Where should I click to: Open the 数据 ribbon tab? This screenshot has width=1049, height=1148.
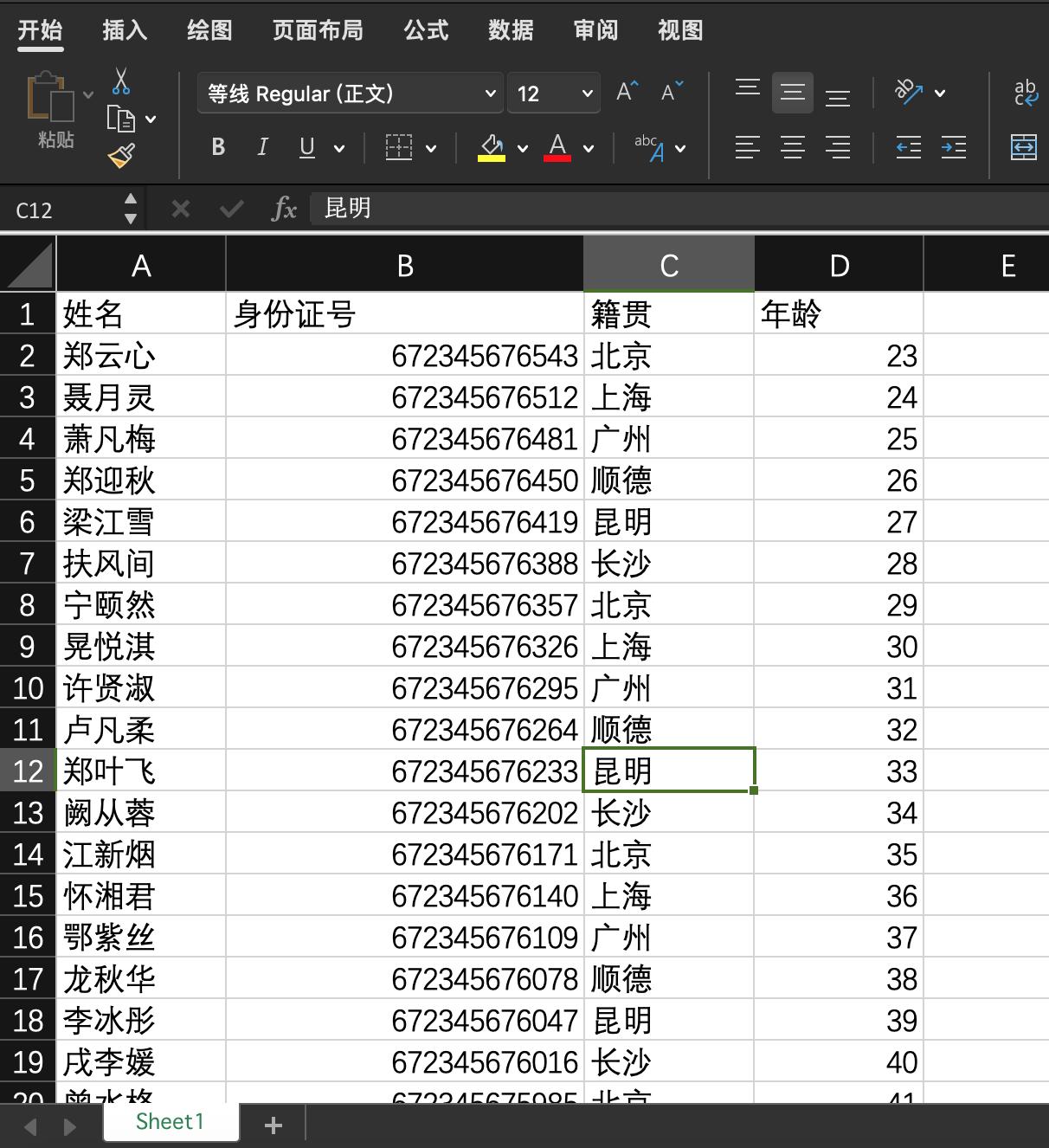[x=510, y=30]
